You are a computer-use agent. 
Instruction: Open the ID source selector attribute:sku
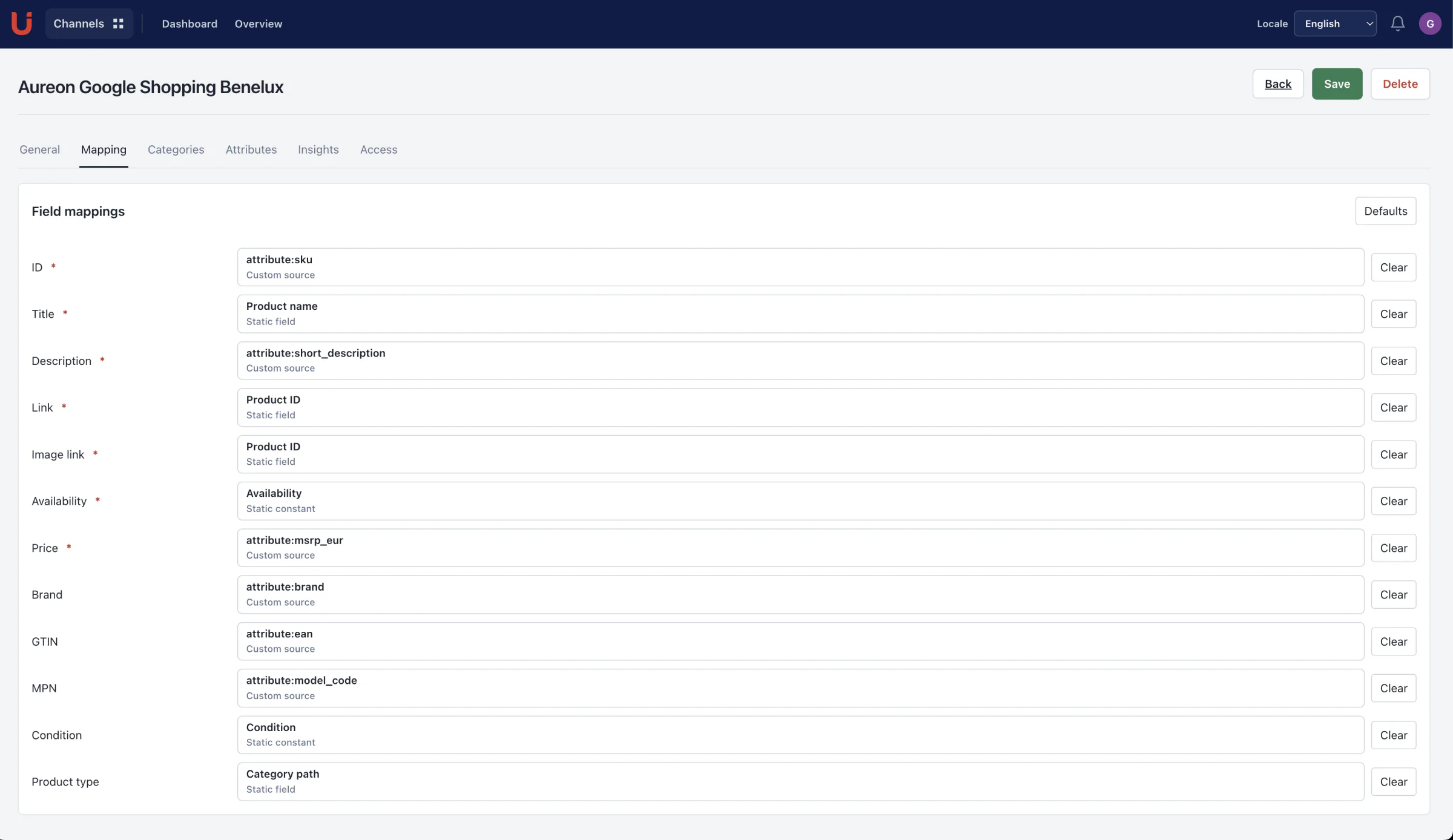pyautogui.click(x=800, y=267)
